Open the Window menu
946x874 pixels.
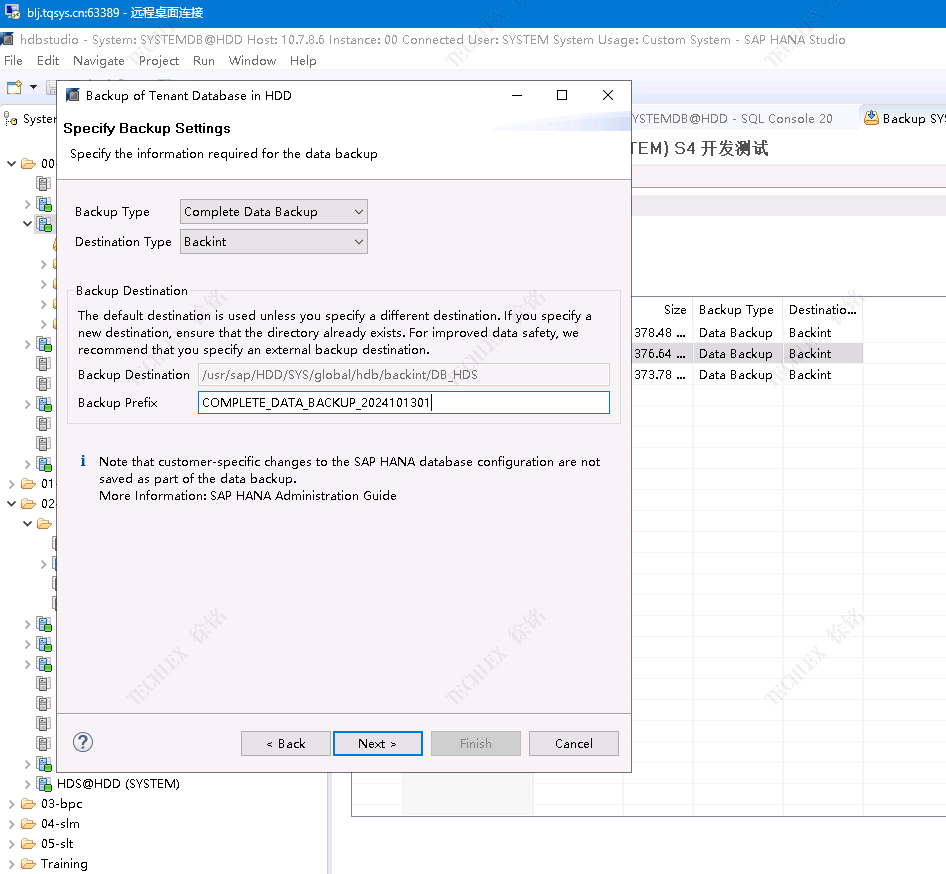[x=252, y=61]
